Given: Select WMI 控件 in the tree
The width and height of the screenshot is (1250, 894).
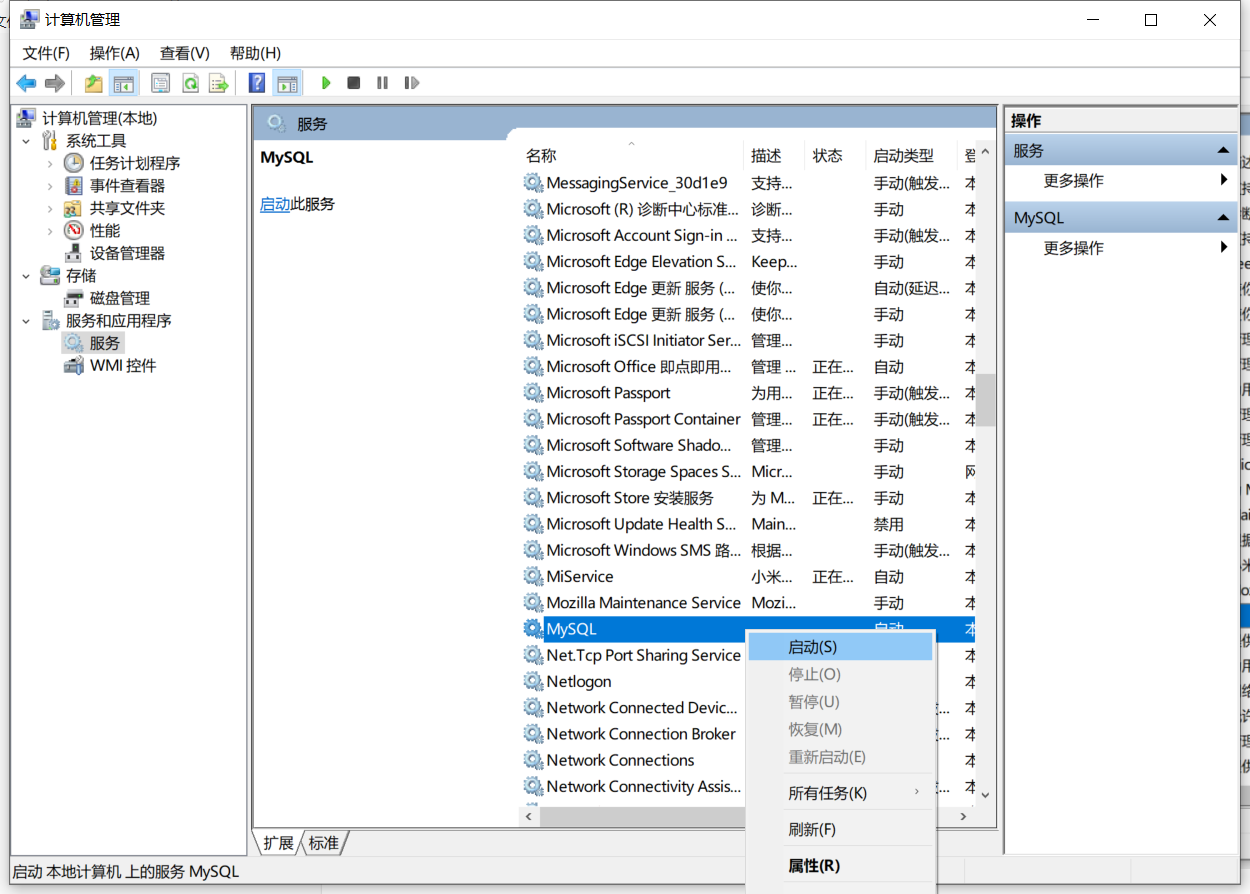Looking at the screenshot, I should [123, 366].
